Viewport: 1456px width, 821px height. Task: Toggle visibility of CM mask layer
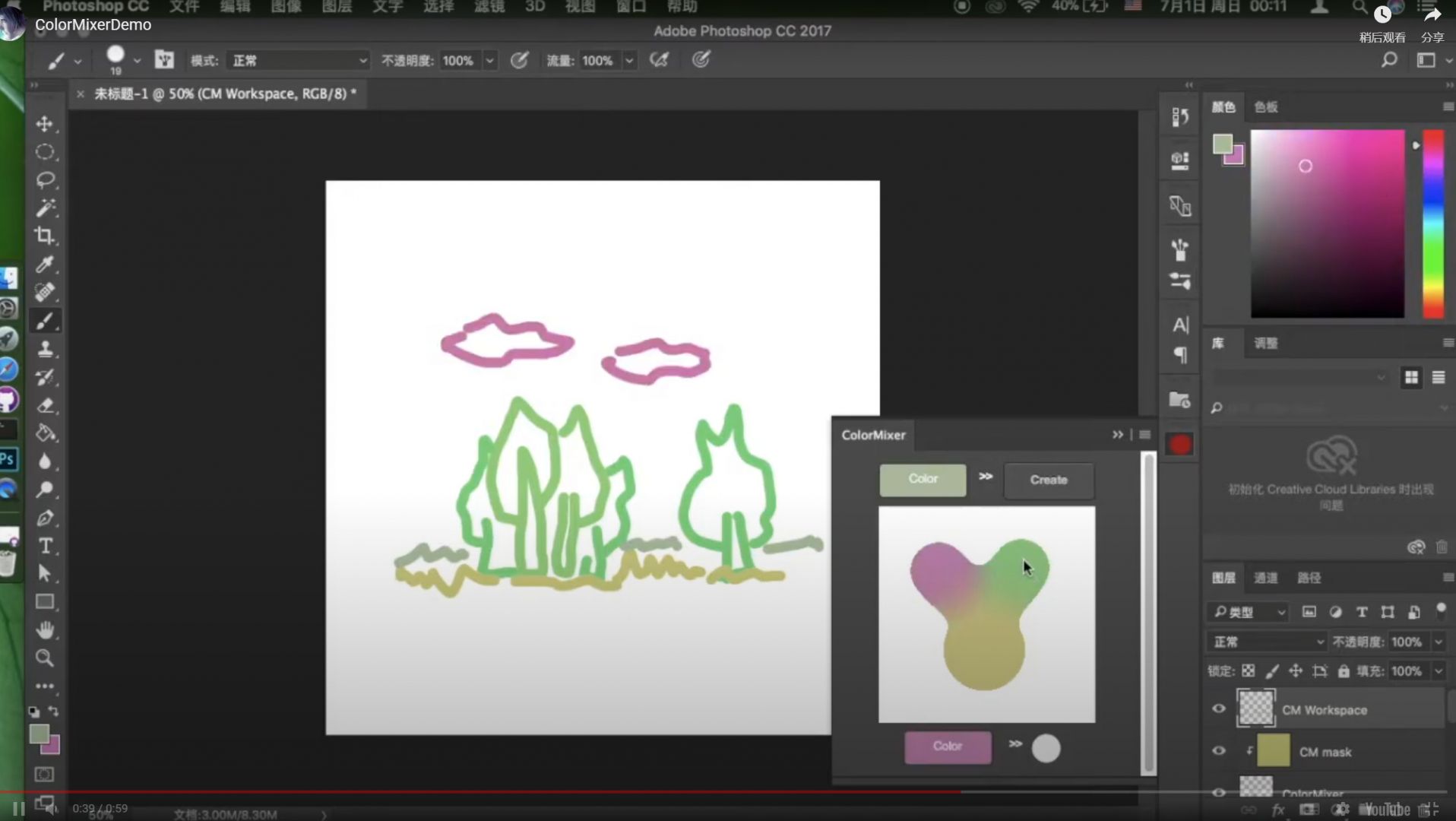point(1219,751)
